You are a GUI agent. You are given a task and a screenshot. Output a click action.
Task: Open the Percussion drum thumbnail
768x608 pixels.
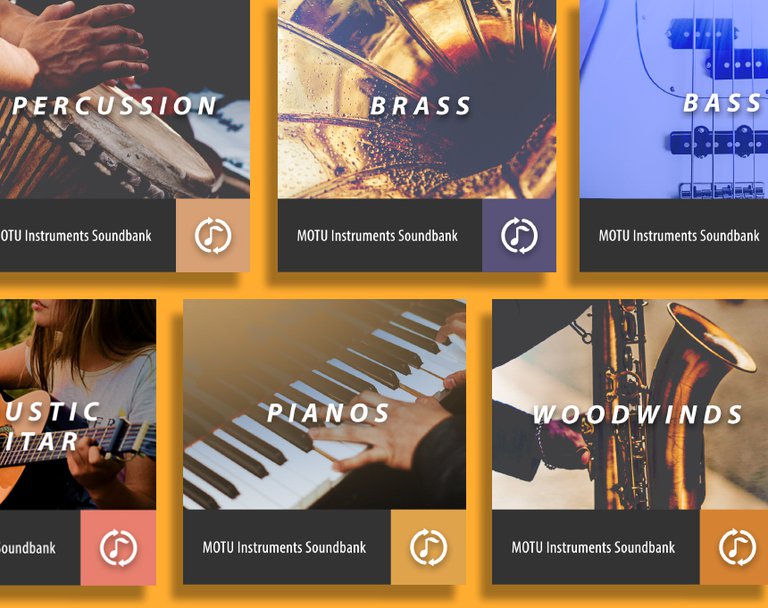[x=125, y=99]
